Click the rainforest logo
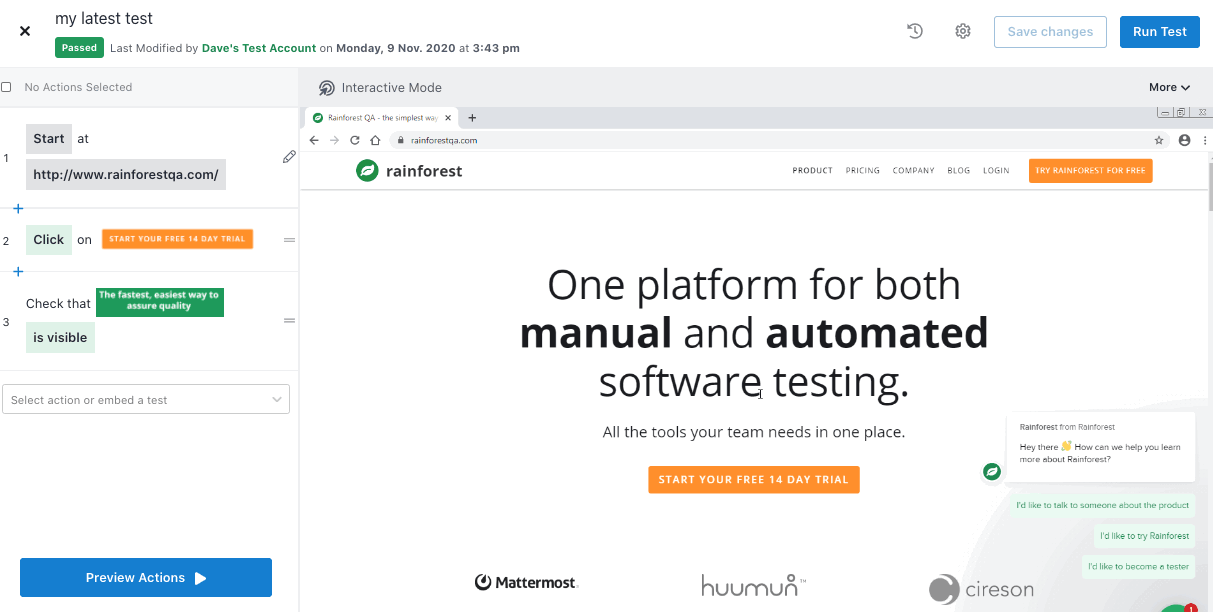 [409, 171]
